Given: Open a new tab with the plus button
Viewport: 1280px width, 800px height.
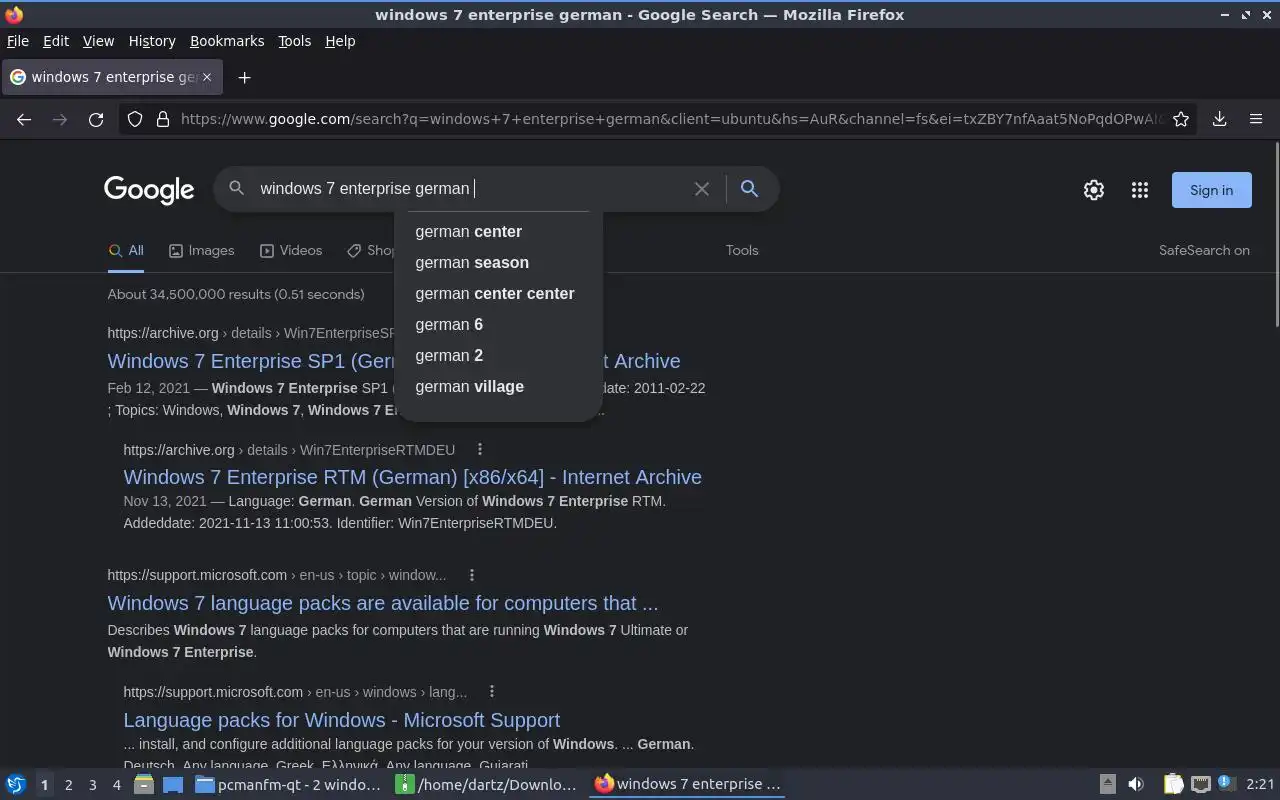Looking at the screenshot, I should 244,77.
